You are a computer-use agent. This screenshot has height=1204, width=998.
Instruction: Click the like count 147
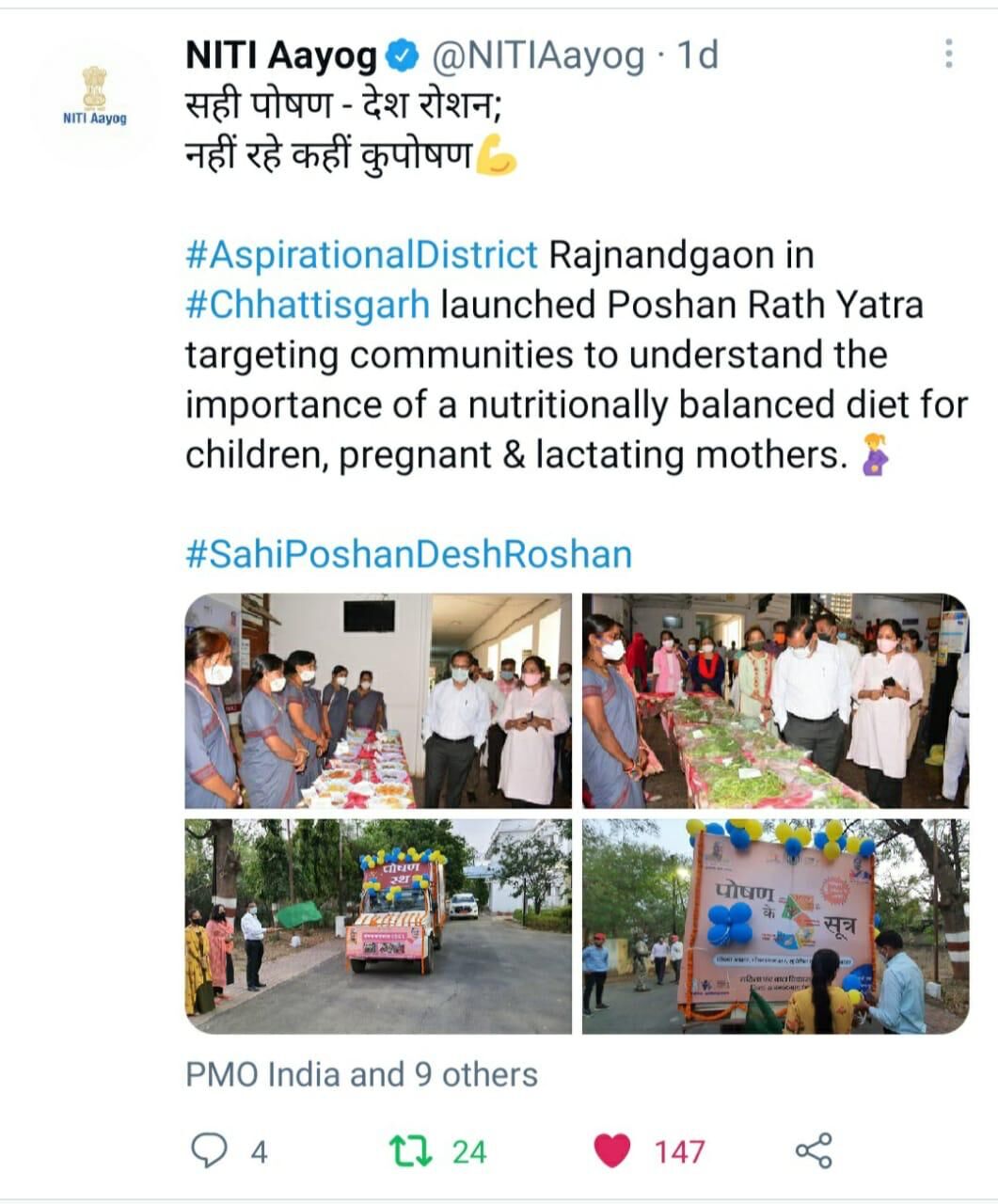(679, 1151)
